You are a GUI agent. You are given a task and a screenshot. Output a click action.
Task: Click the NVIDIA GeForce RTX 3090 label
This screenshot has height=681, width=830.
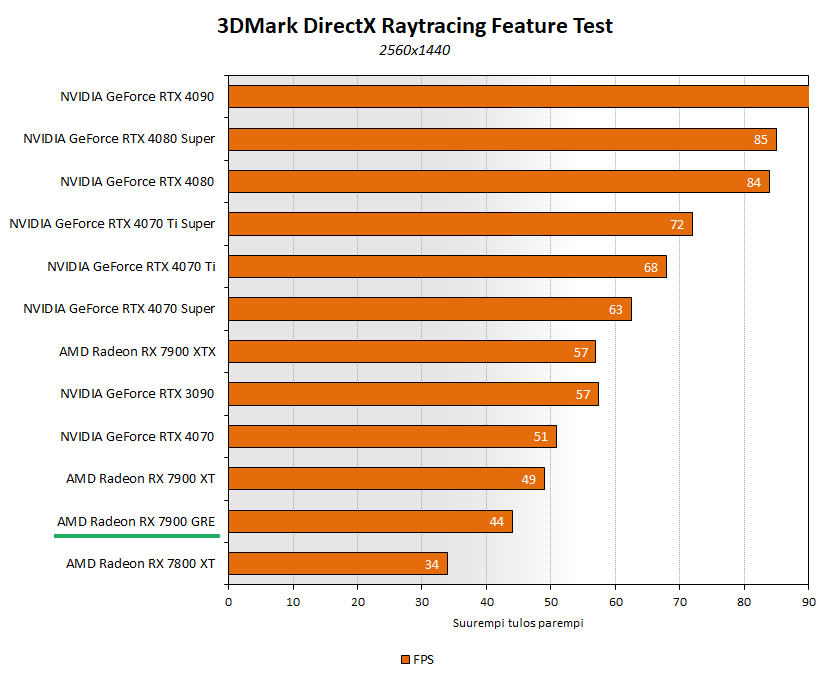[137, 394]
